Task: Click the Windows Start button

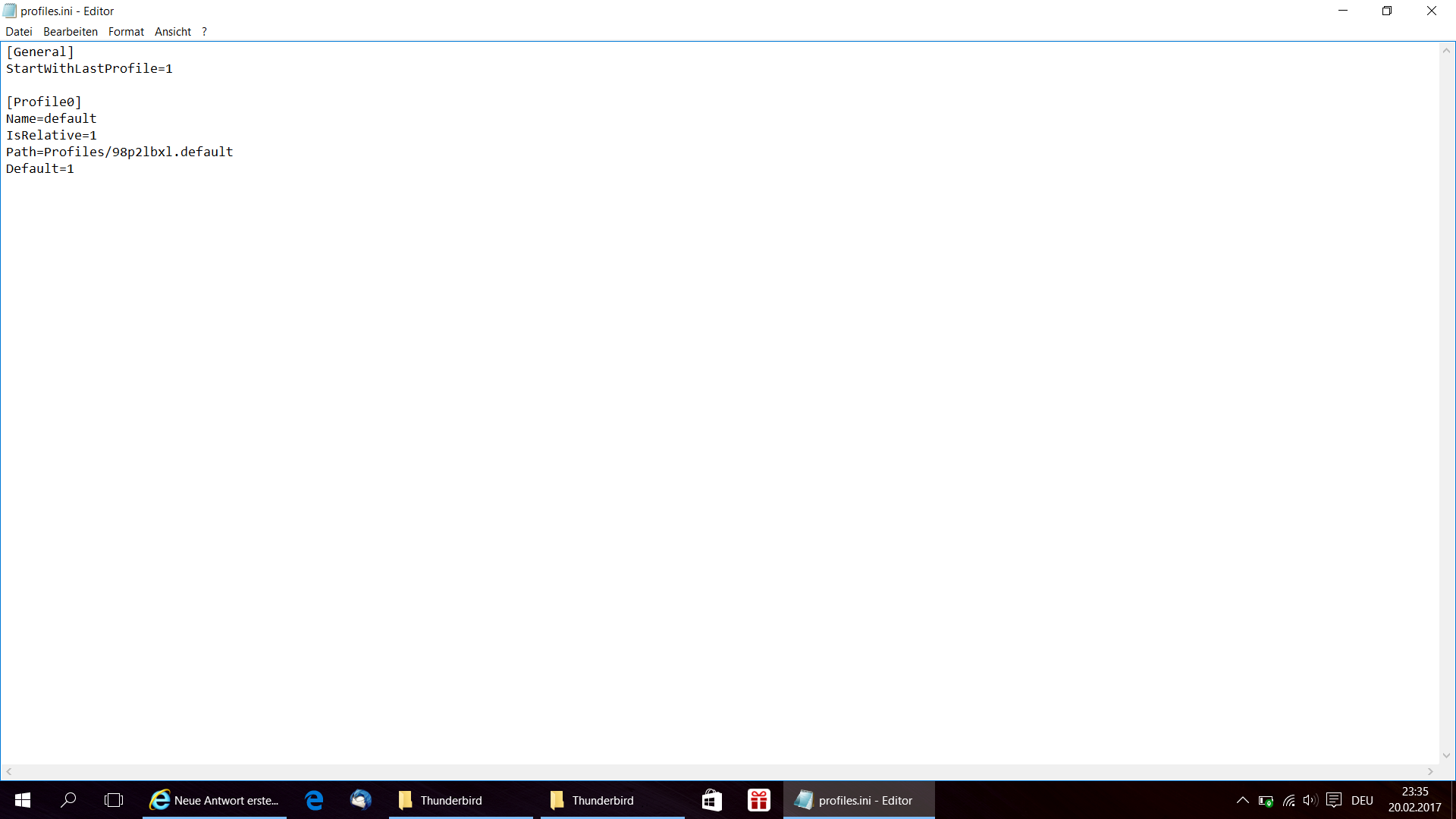Action: coord(23,800)
